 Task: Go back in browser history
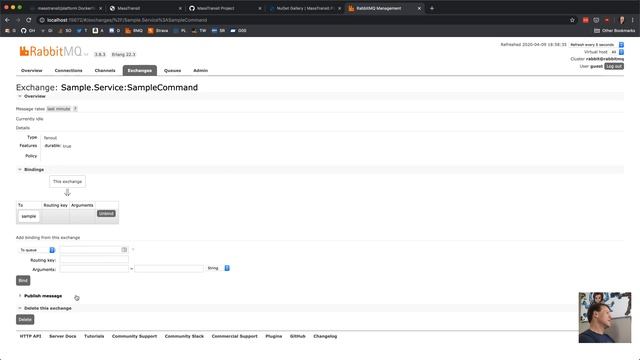point(7,20)
